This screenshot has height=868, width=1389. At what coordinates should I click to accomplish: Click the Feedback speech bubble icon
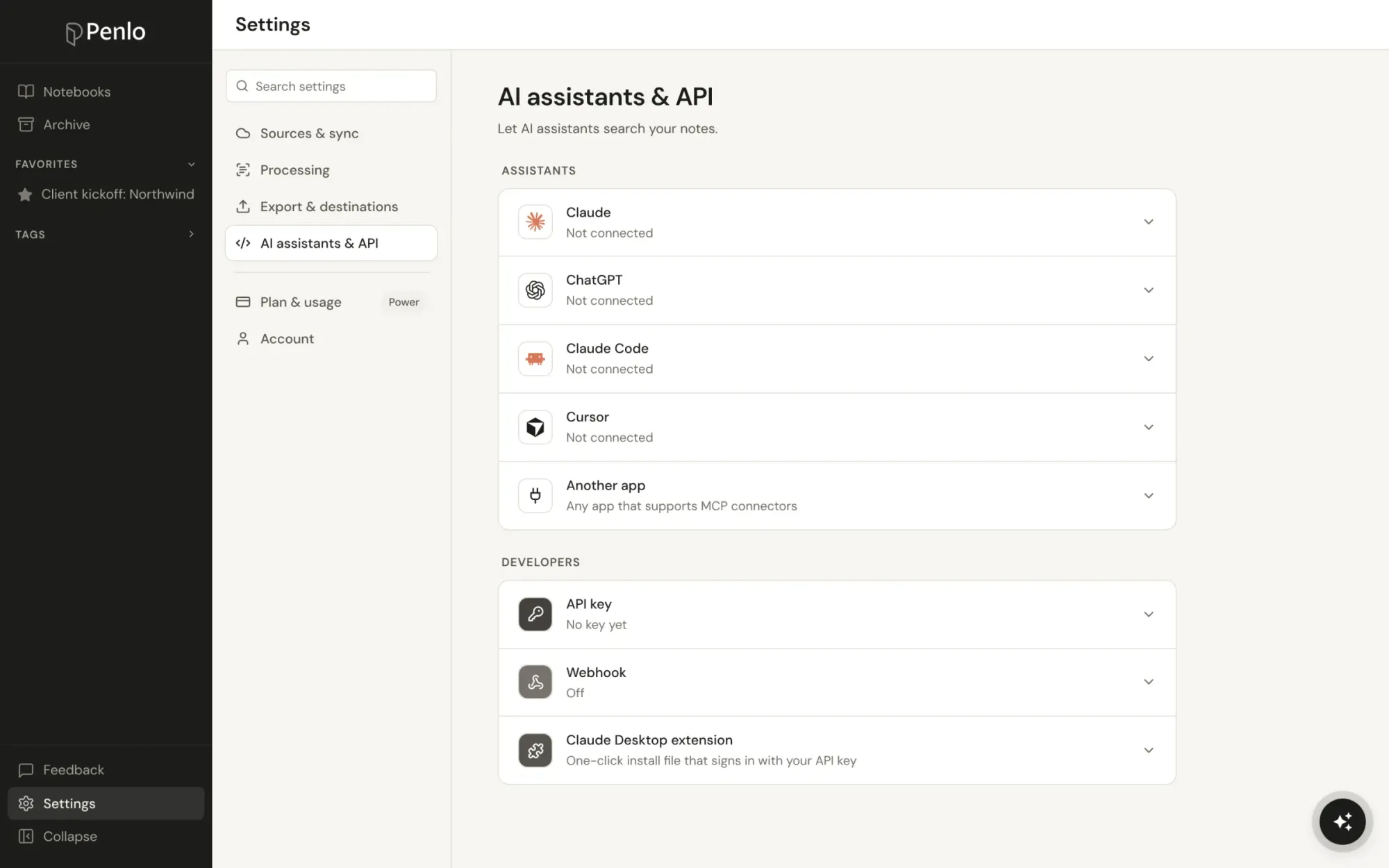(x=26, y=770)
